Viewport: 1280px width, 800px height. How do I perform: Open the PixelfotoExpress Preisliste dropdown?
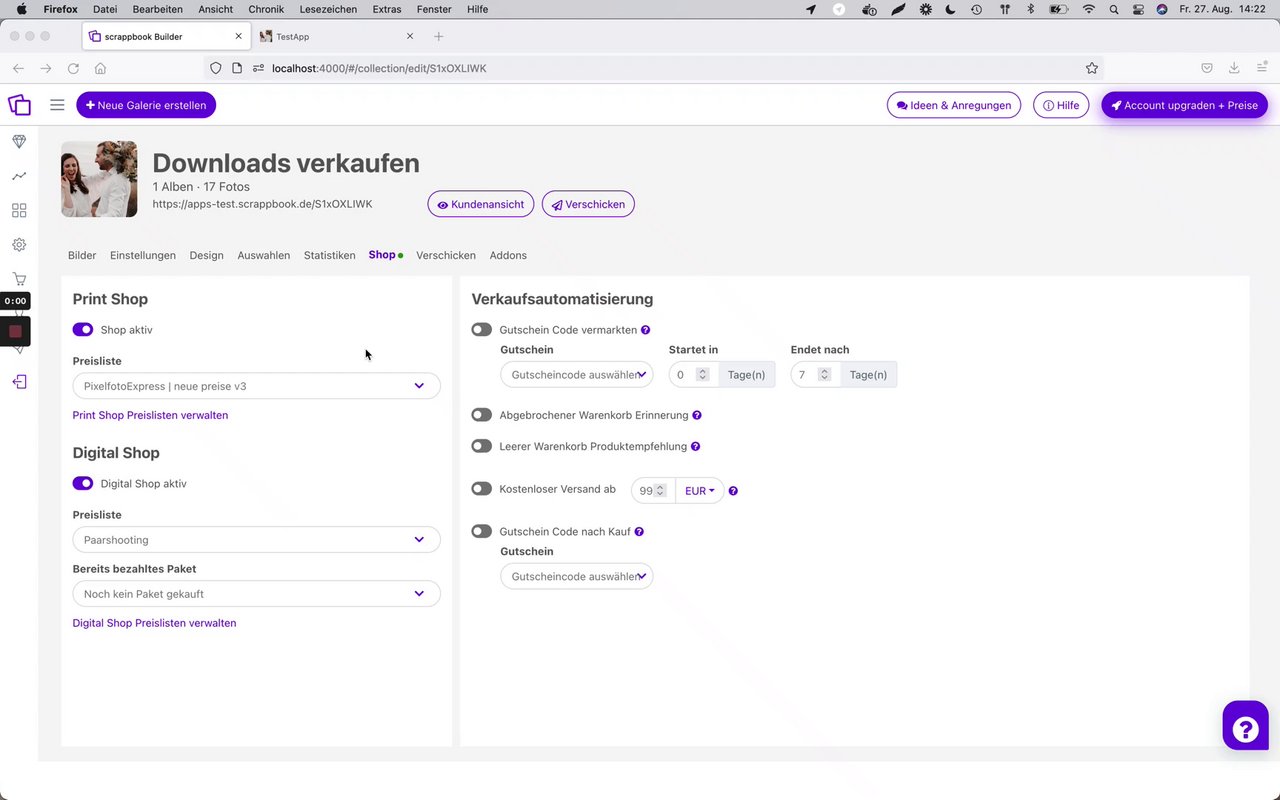click(x=256, y=386)
